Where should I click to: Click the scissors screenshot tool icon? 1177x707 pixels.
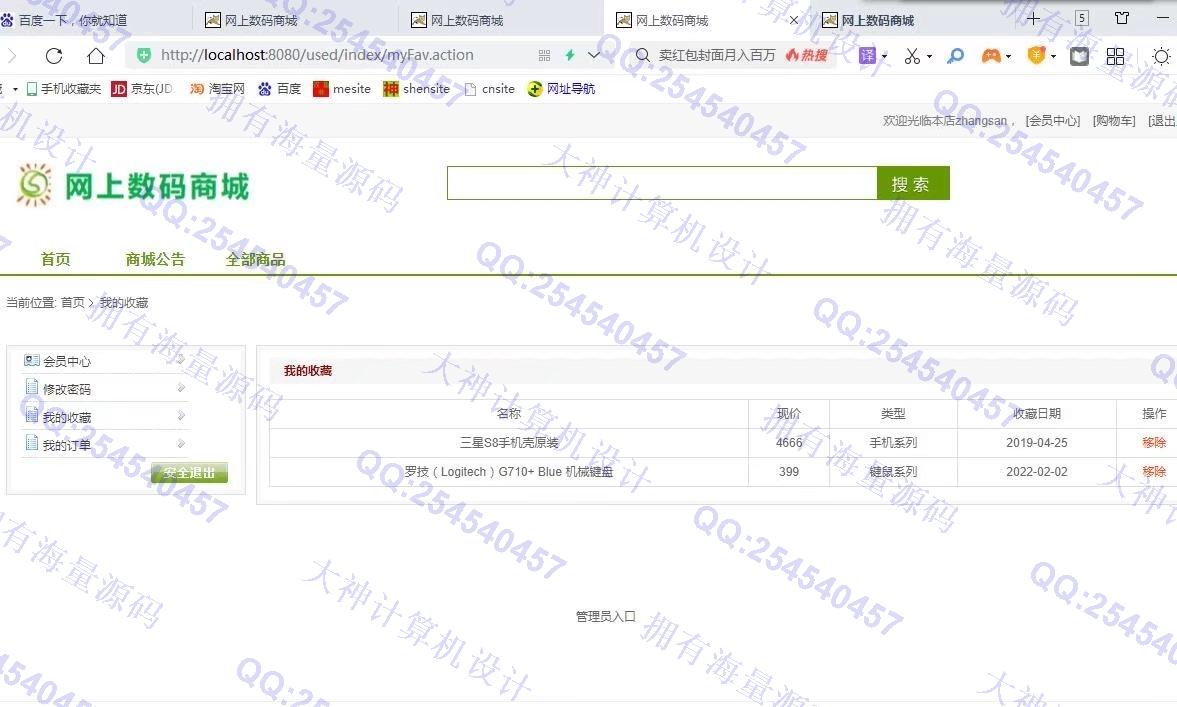coord(912,56)
